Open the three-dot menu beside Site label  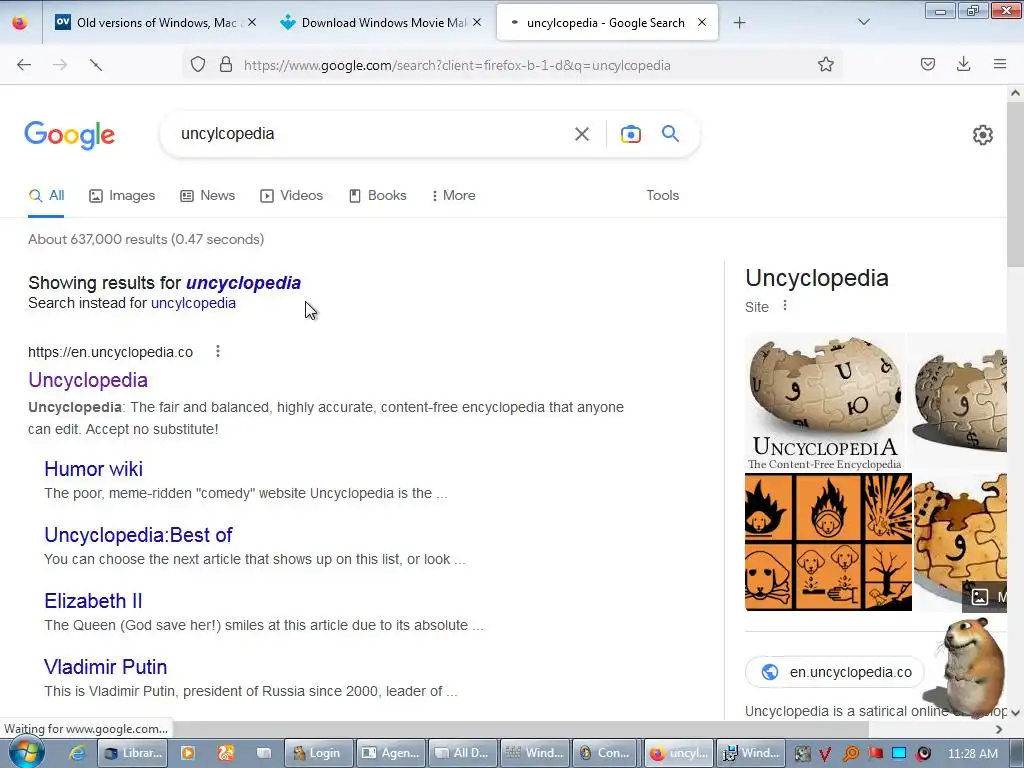click(x=785, y=306)
